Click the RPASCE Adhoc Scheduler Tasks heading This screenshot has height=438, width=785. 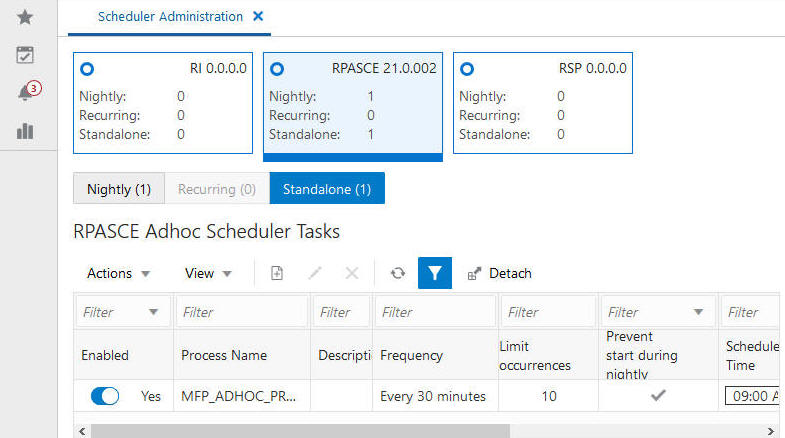click(206, 231)
